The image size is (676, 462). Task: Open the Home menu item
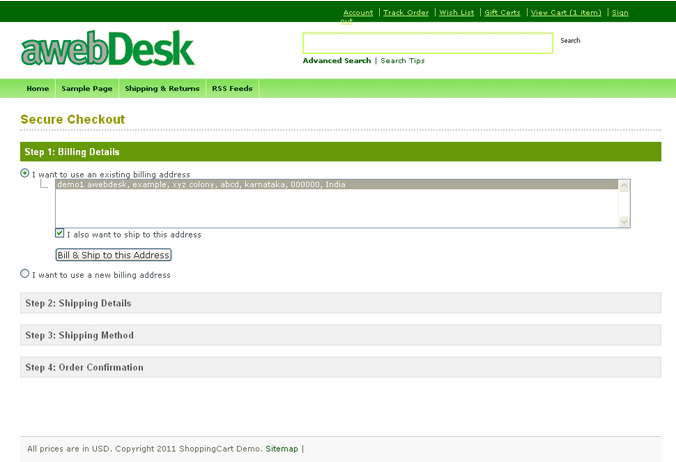(x=38, y=89)
